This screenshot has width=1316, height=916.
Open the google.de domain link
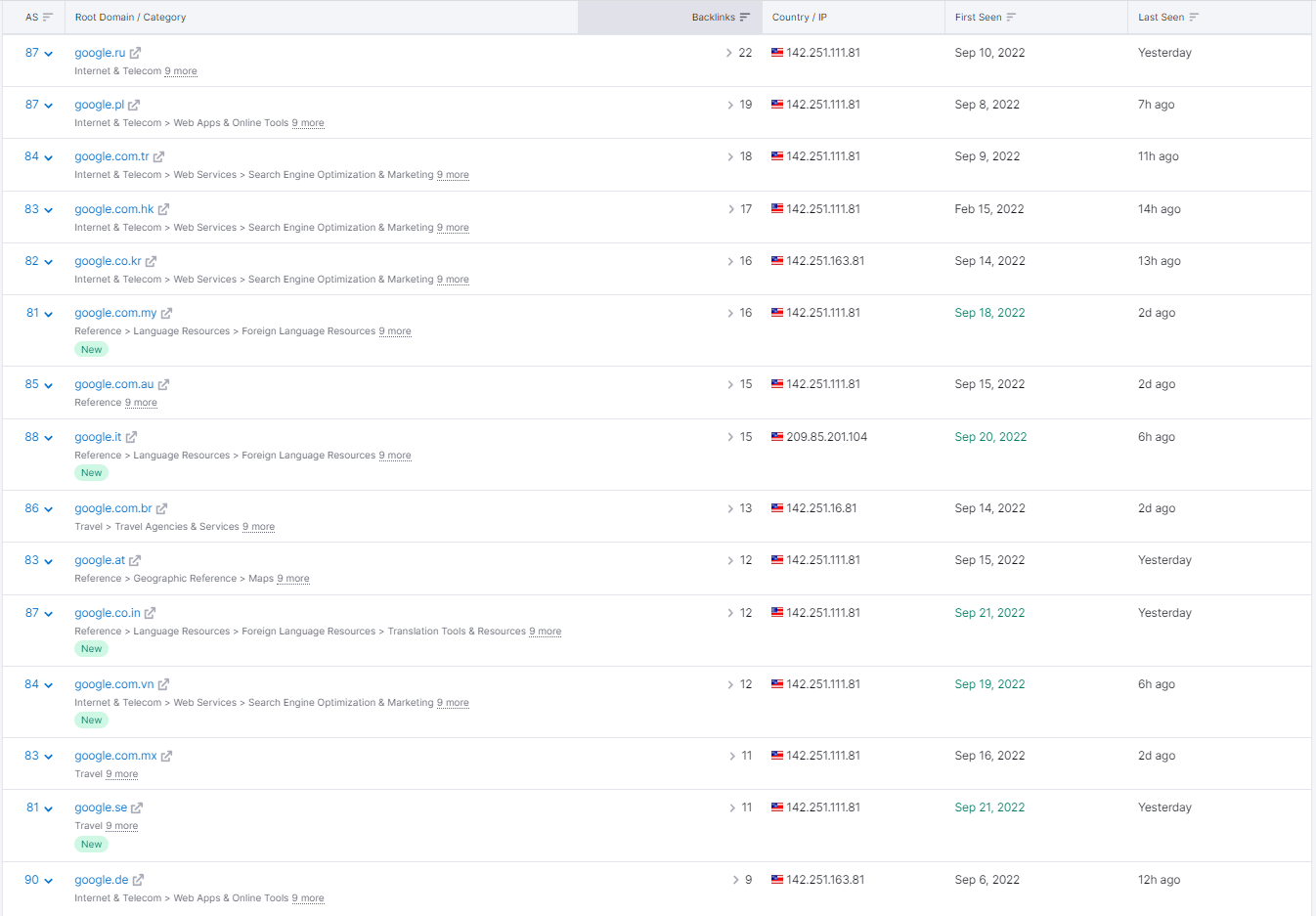point(102,880)
